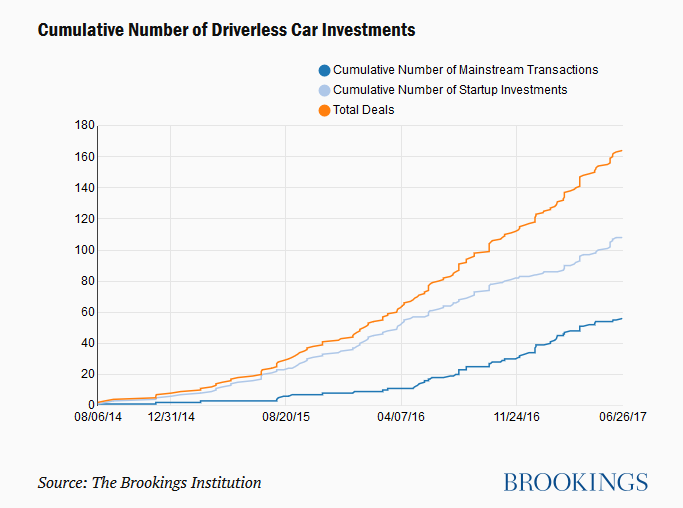Click the Source: The Brookings Institution text
This screenshot has height=508, width=683.
150,483
